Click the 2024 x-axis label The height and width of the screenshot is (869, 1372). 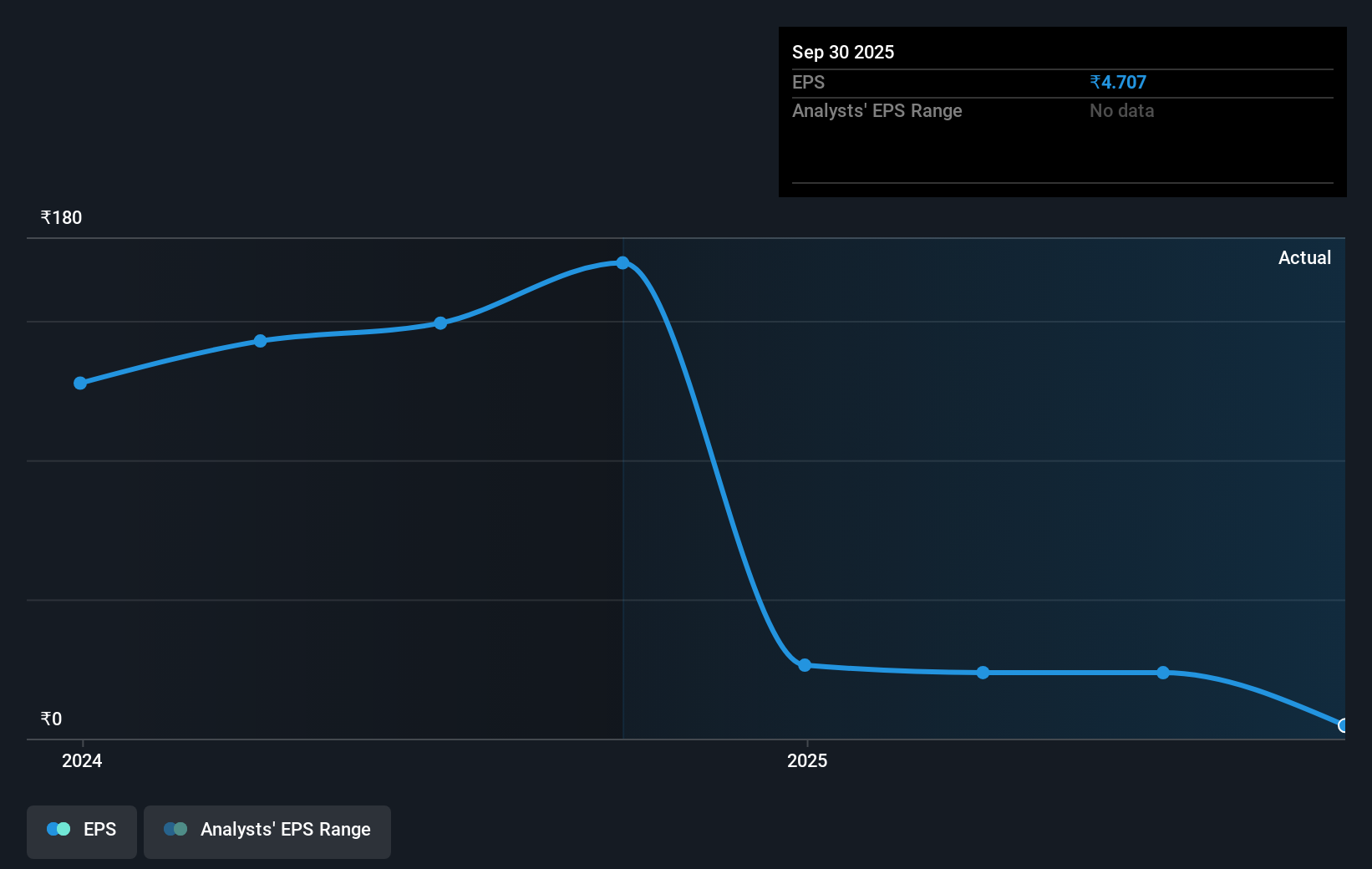tap(82, 760)
